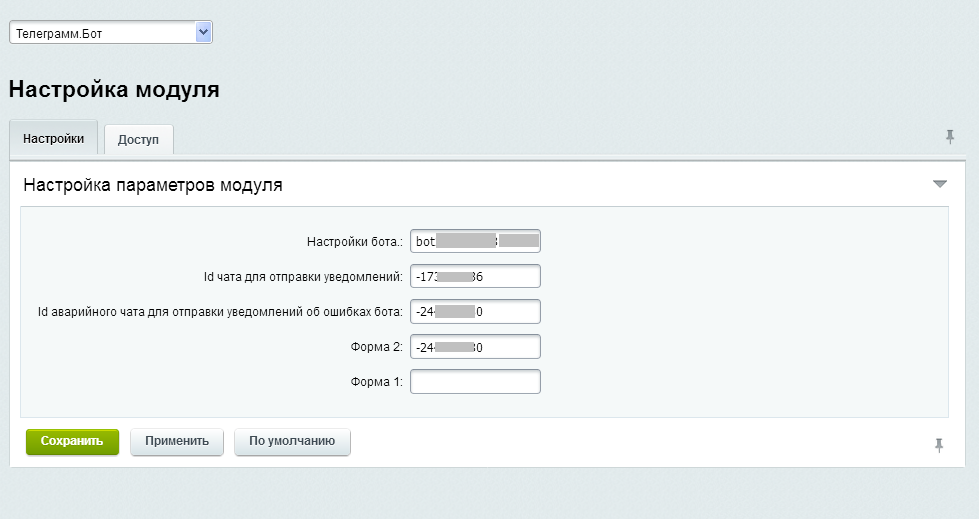Collapse section using the triangle arrow
Viewport: 979px width, 519px height.
[939, 184]
